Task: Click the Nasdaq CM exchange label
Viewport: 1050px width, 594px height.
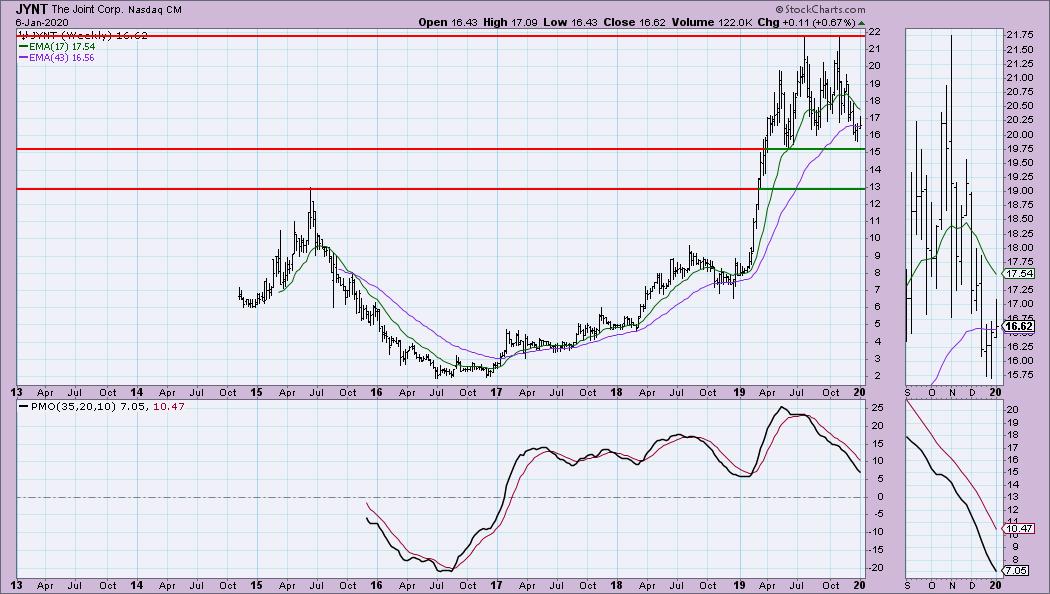Action: click(x=154, y=10)
